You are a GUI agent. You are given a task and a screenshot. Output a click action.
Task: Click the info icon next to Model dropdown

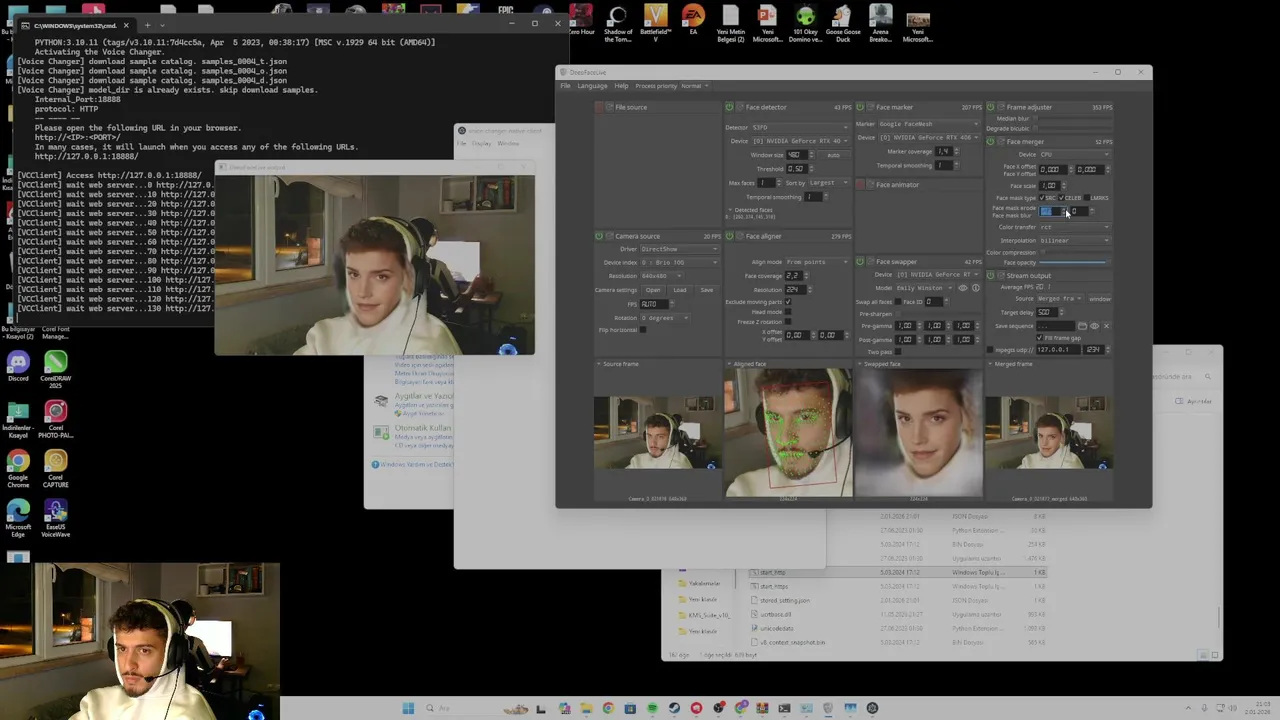pyautogui.click(x=976, y=288)
